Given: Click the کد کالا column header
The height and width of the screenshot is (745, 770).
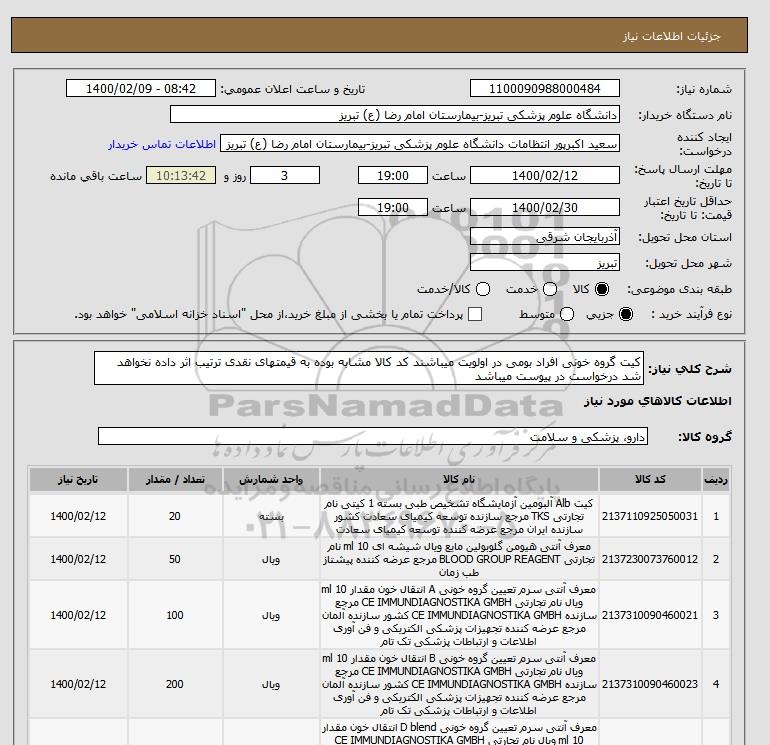Looking at the screenshot, I should click(x=650, y=479).
